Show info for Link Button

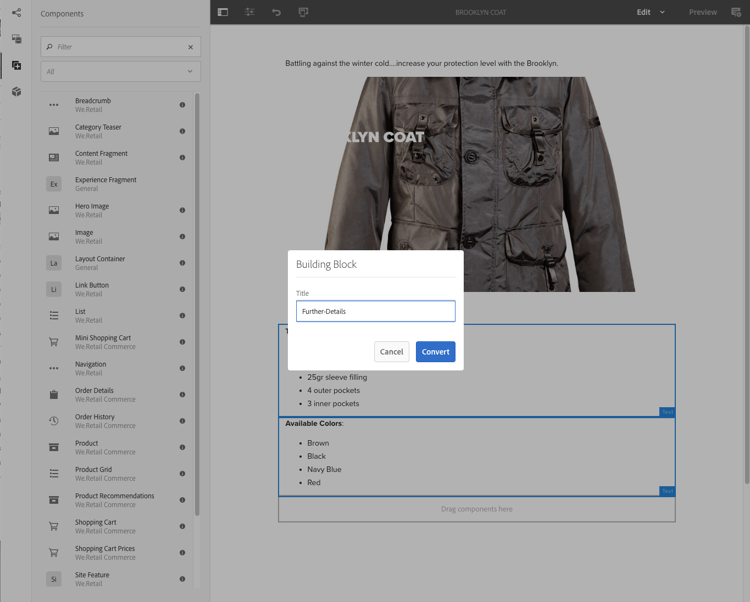click(182, 289)
